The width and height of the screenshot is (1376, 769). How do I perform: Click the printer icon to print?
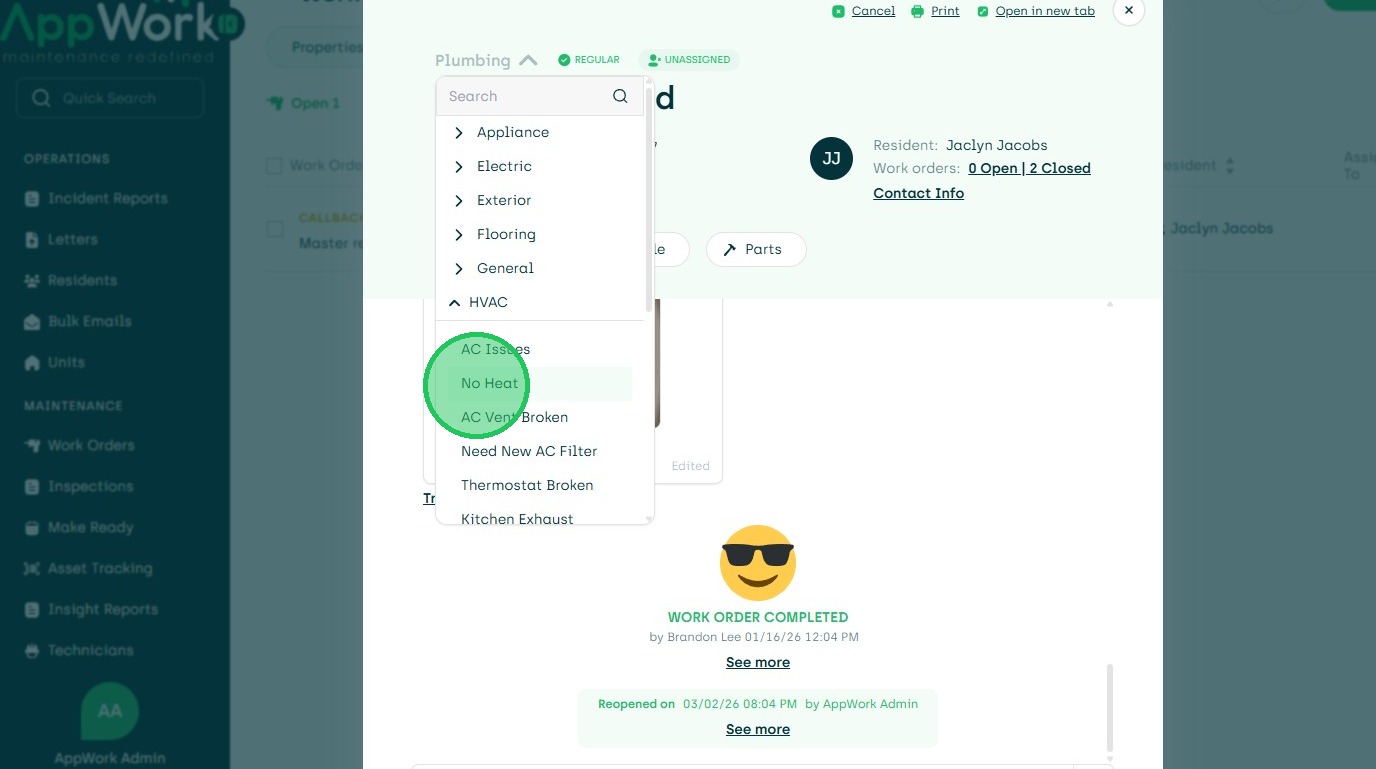tap(918, 11)
